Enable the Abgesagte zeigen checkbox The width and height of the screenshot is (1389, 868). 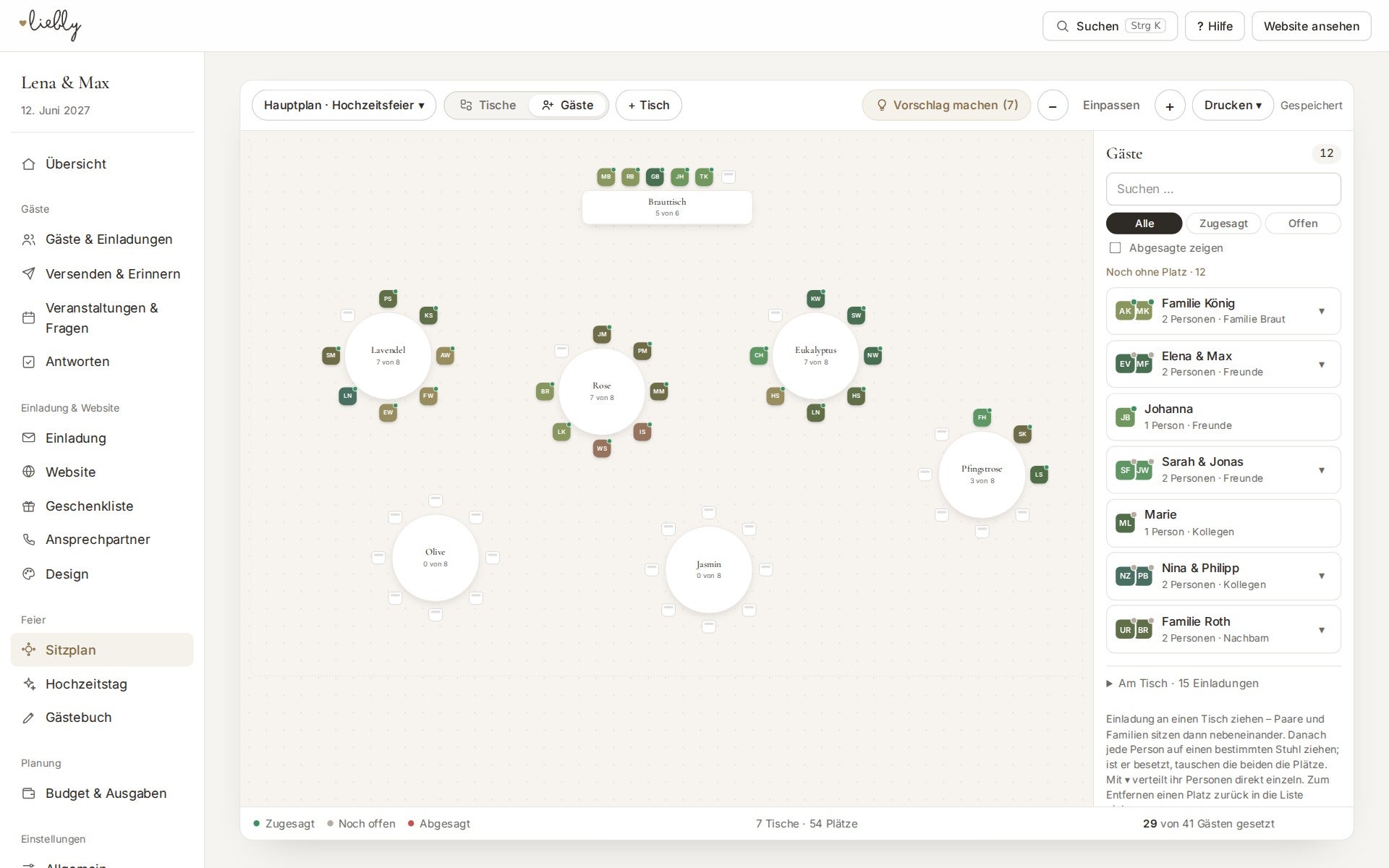tap(1115, 248)
